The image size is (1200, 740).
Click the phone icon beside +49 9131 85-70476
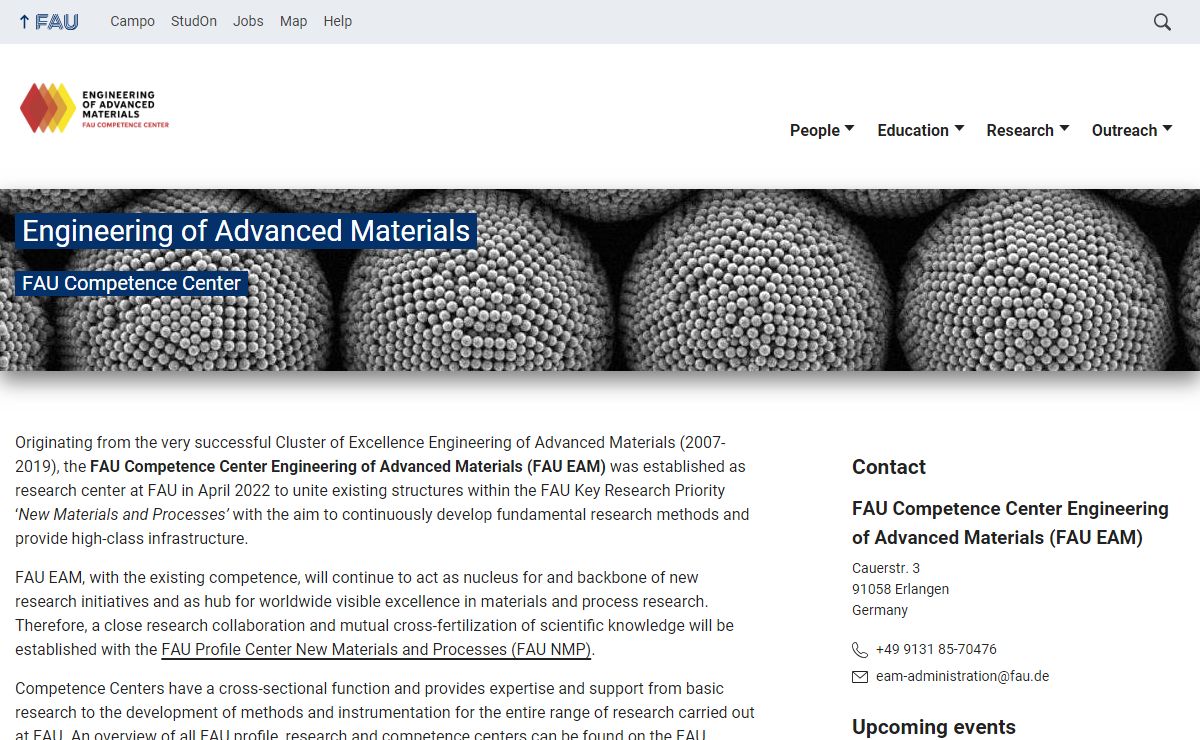click(860, 650)
